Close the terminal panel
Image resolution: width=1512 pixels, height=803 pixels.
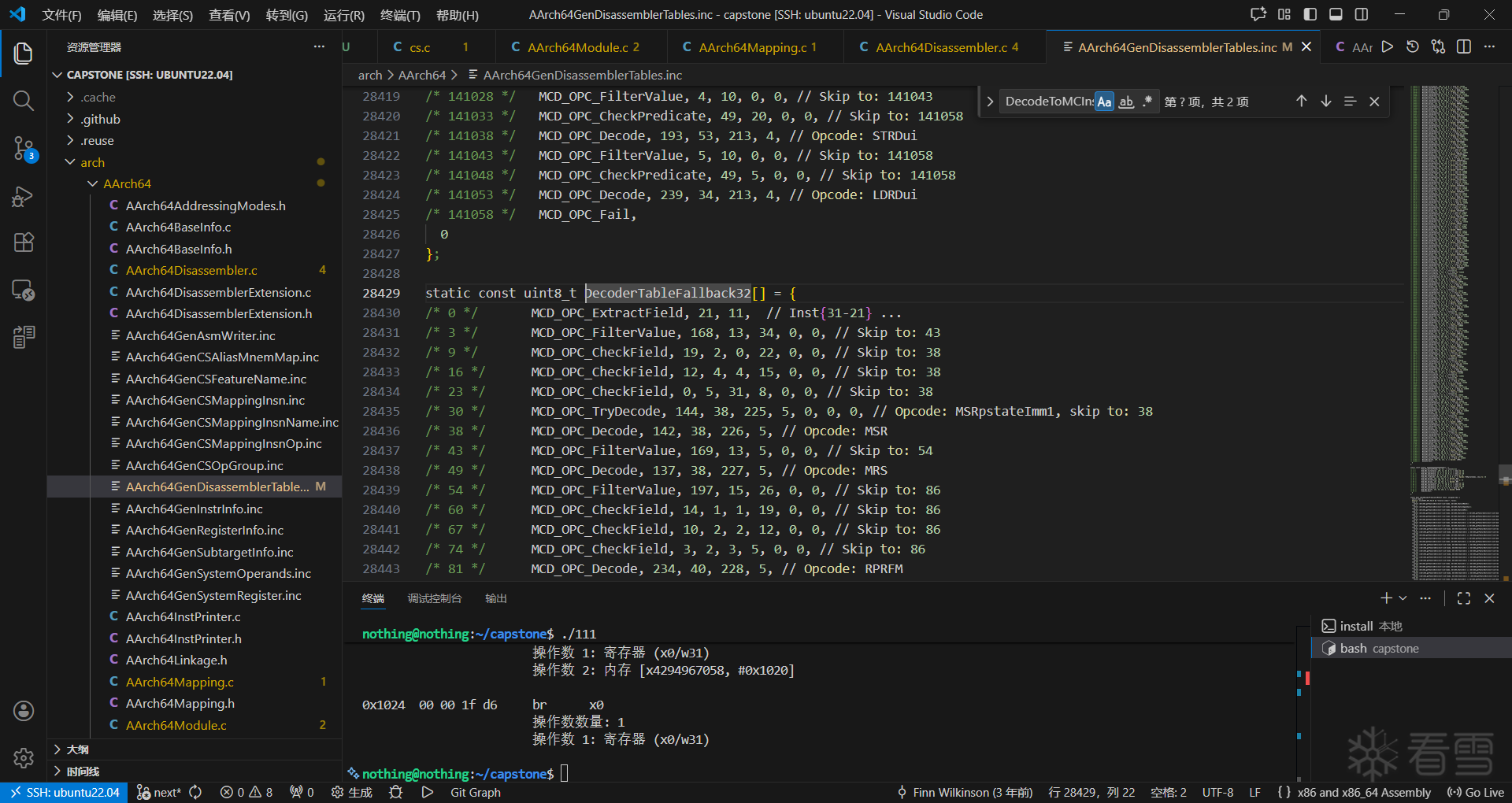coord(1489,598)
